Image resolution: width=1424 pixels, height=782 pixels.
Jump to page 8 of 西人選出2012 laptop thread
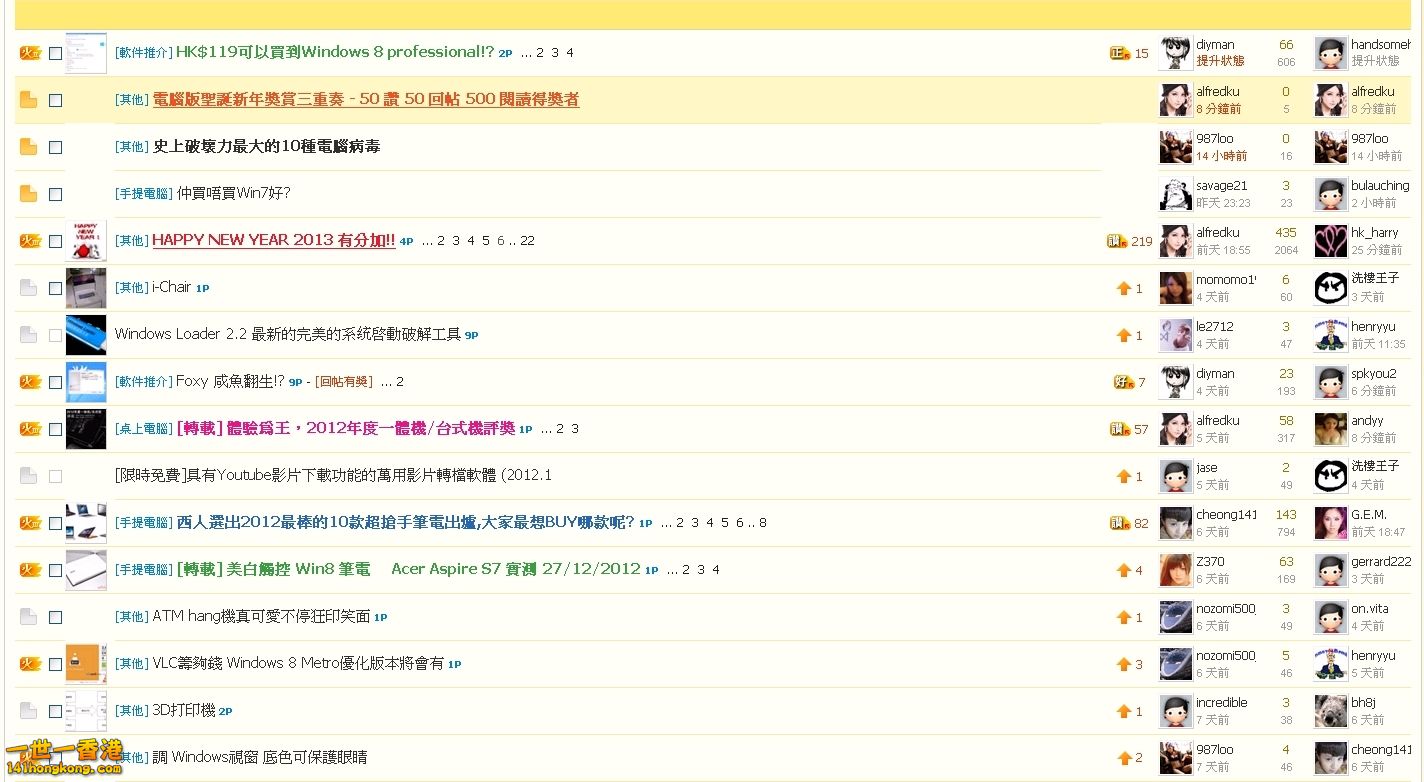click(762, 523)
